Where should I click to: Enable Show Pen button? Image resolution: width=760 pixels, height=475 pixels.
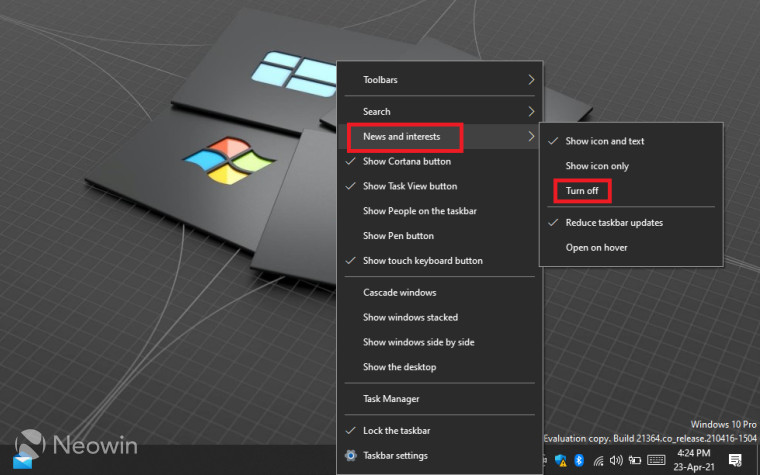coord(440,236)
